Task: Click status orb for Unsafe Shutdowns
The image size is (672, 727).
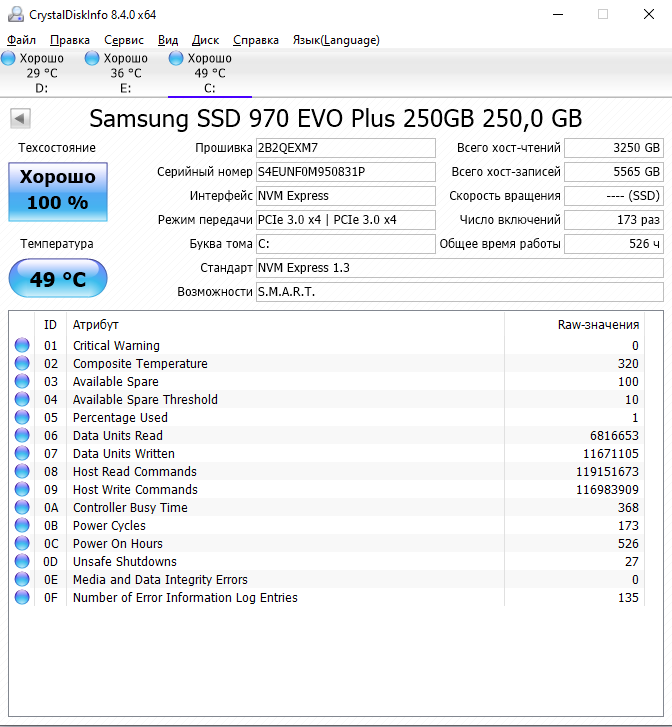Action: point(22,561)
